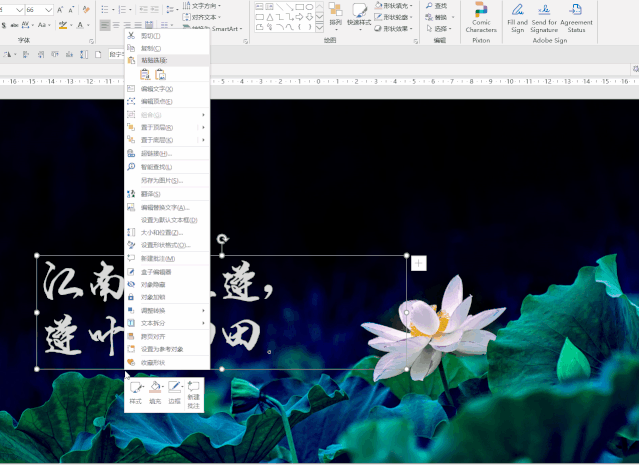This screenshot has height=465, width=639.
Task: Open 形状填充 (Shape Fill) dropdown
Action: [x=394, y=6]
